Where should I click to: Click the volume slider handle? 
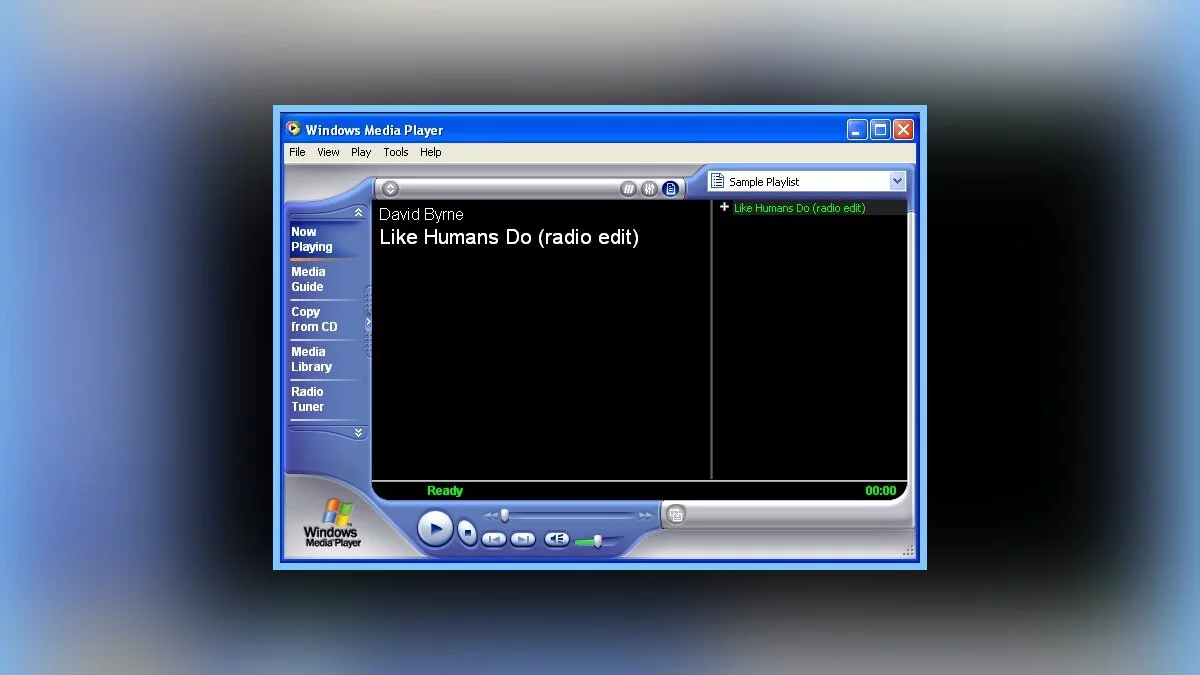coord(597,541)
